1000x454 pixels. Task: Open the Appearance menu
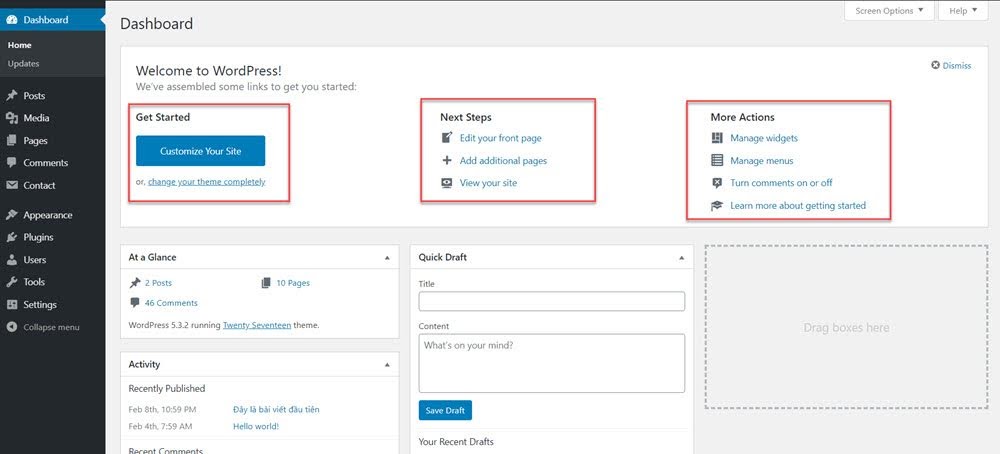pyautogui.click(x=48, y=215)
